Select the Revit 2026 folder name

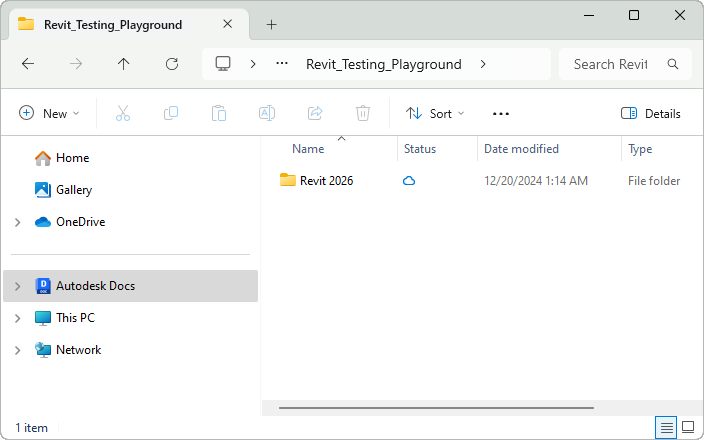pos(326,180)
